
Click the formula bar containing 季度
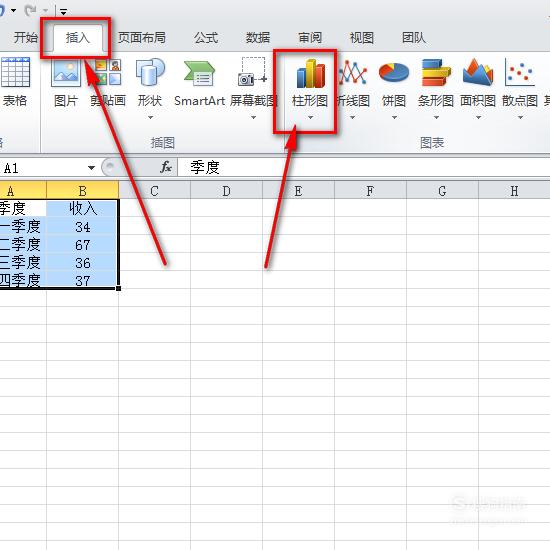click(x=363, y=167)
